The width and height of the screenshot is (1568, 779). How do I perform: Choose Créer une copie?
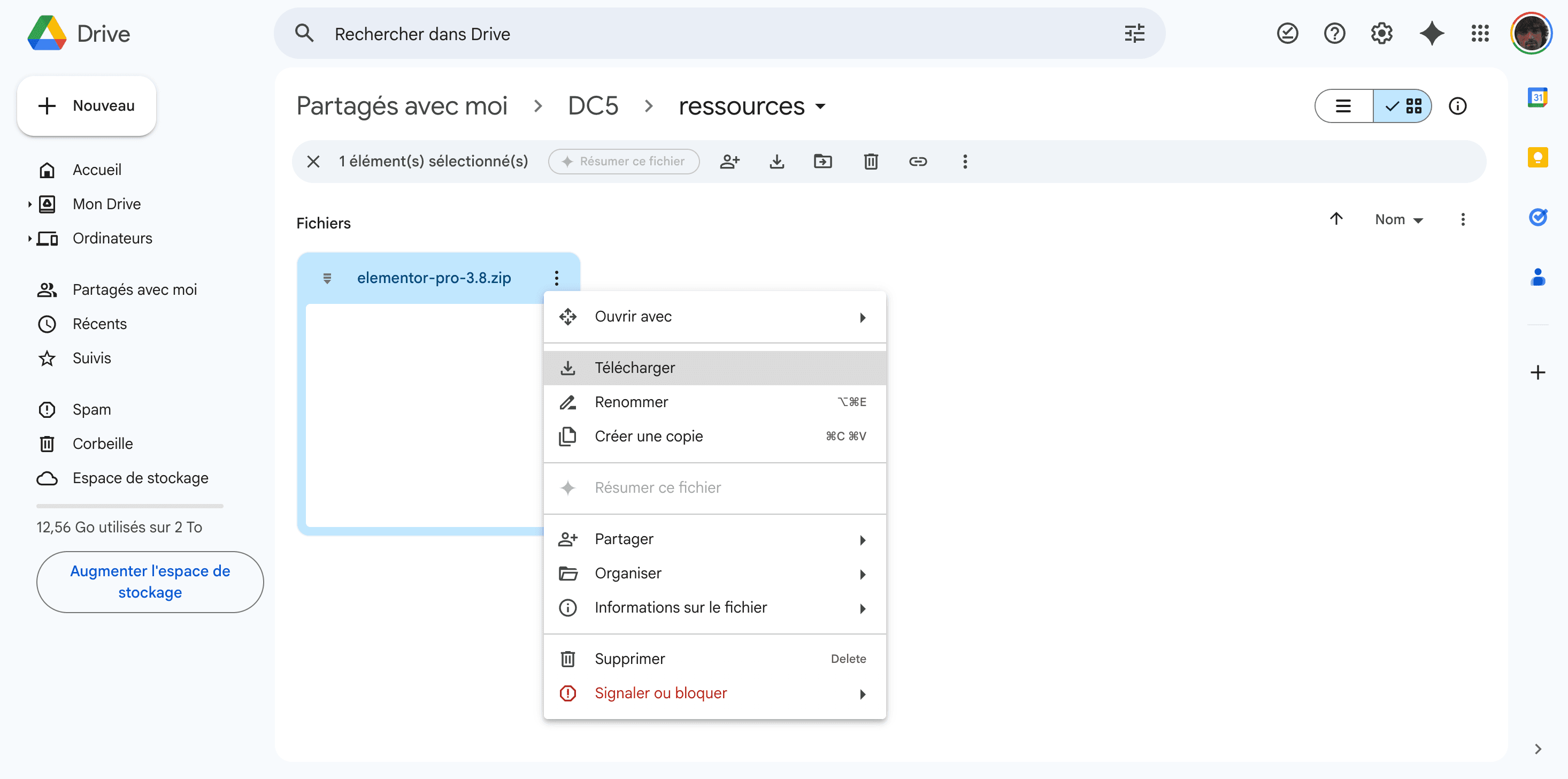pyautogui.click(x=714, y=436)
